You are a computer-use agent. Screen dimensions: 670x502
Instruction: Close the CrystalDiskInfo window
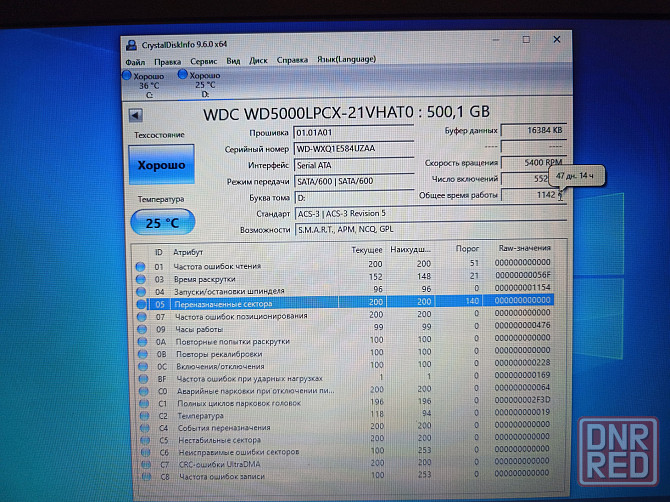pyautogui.click(x=557, y=39)
